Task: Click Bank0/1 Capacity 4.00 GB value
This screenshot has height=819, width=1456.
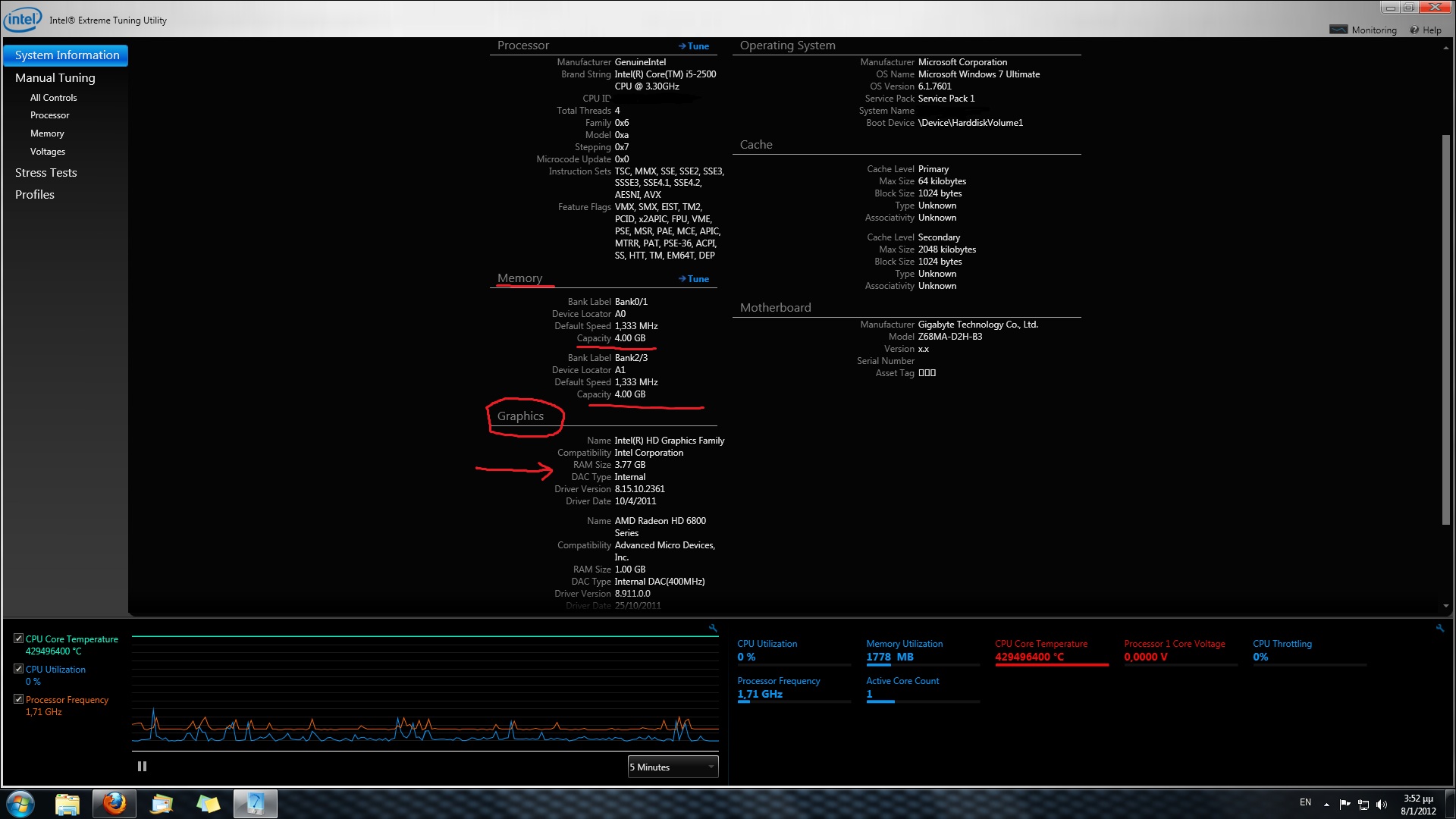Action: pos(629,338)
